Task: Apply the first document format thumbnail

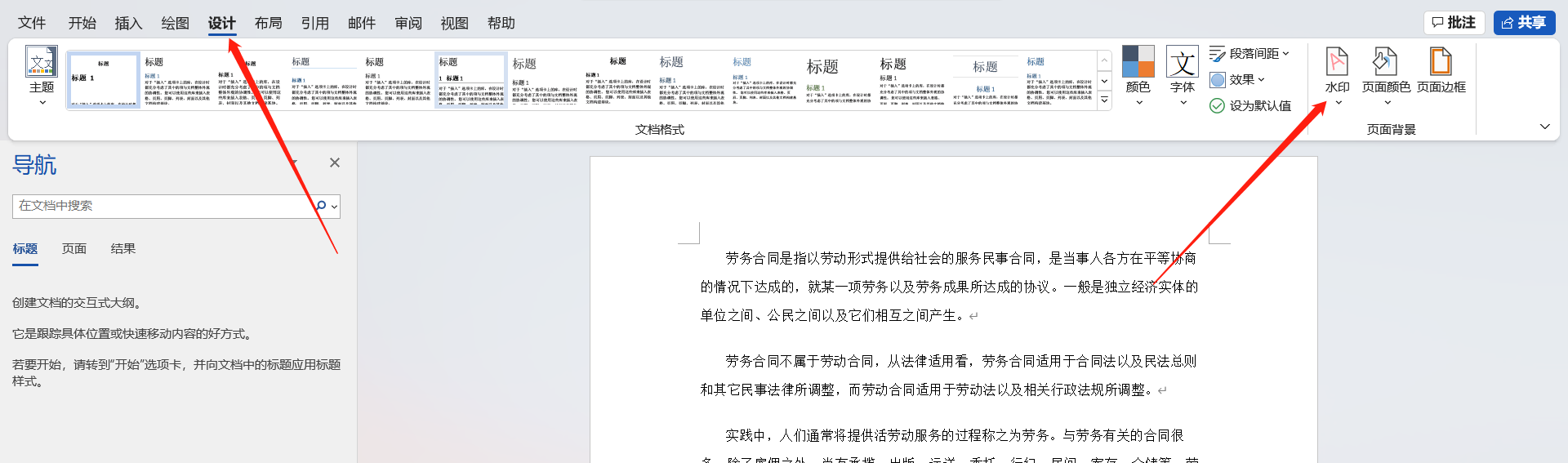Action: 103,81
